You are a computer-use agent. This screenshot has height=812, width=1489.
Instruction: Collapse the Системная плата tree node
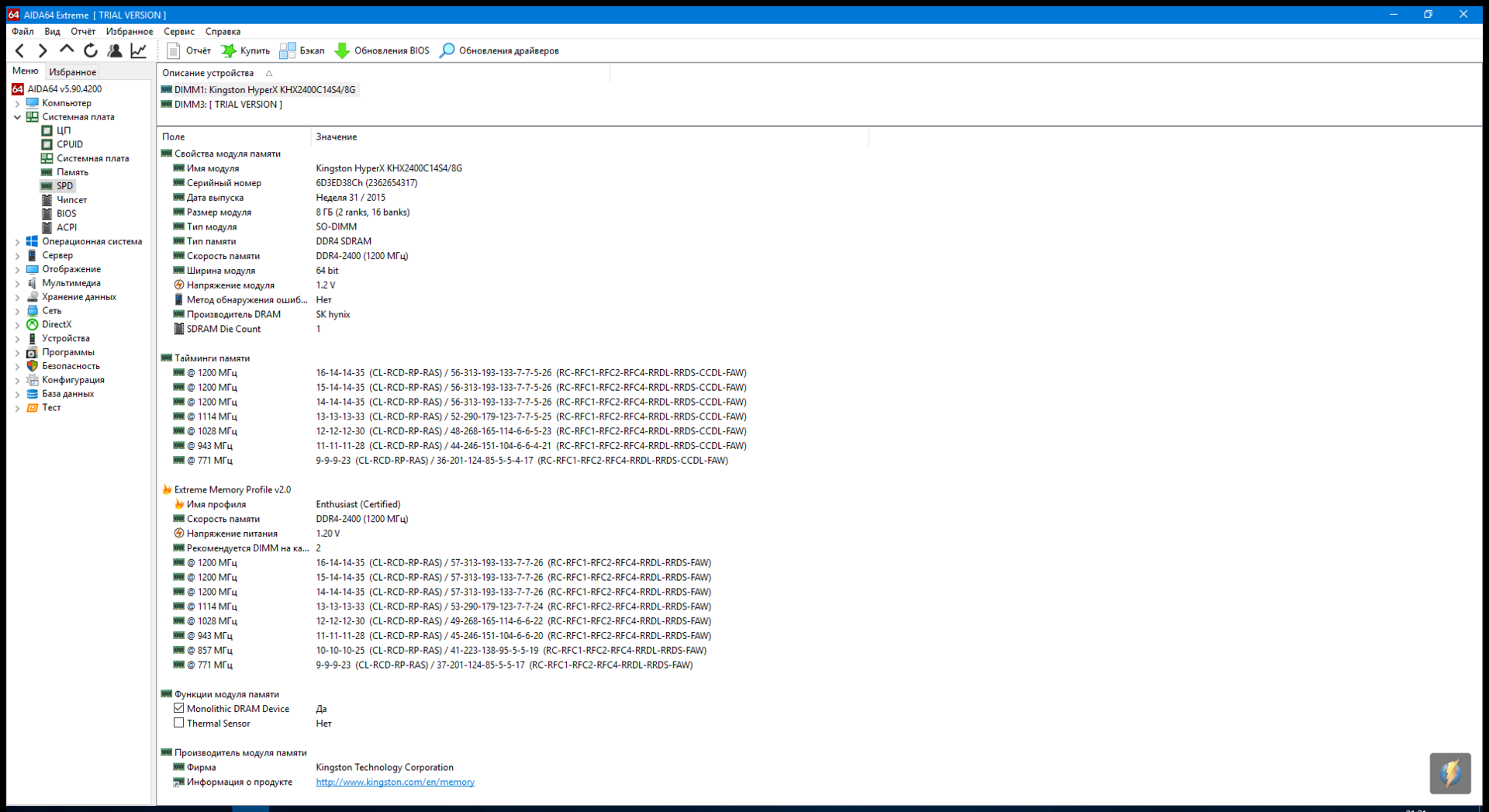[17, 117]
